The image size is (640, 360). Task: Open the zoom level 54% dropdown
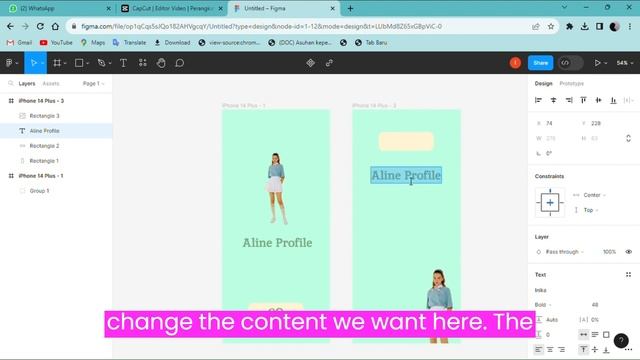(x=625, y=63)
